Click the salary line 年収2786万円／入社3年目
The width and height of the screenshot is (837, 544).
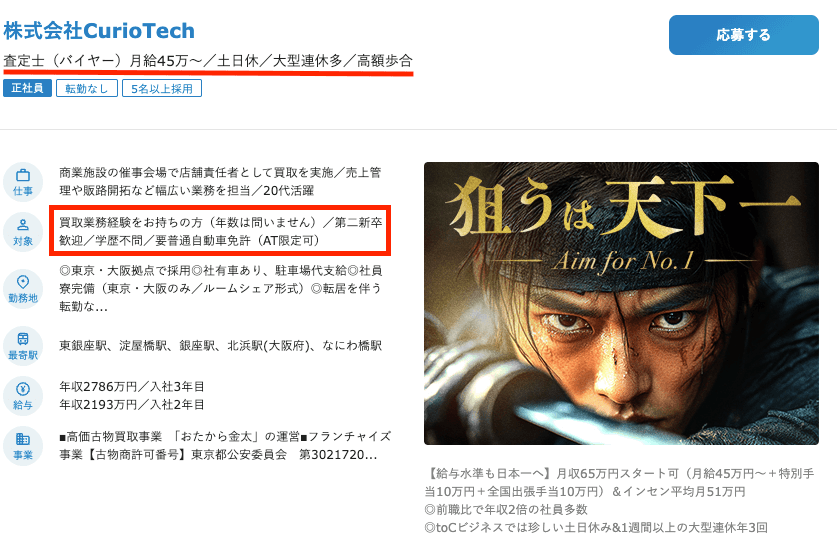(x=132, y=387)
